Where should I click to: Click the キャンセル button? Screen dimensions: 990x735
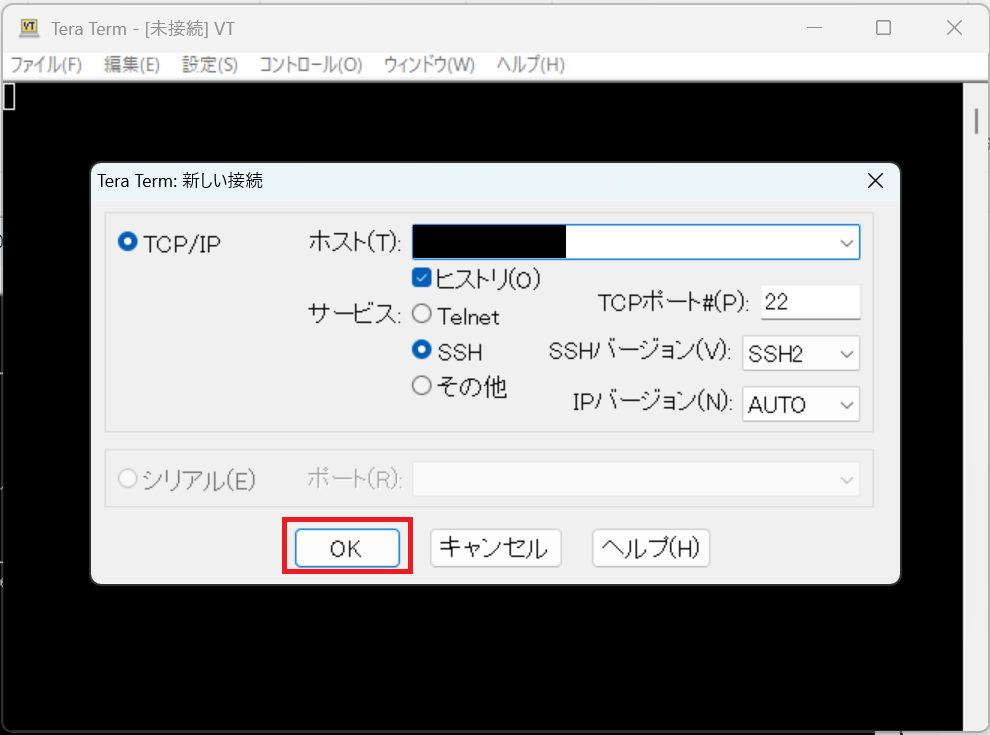click(x=495, y=548)
